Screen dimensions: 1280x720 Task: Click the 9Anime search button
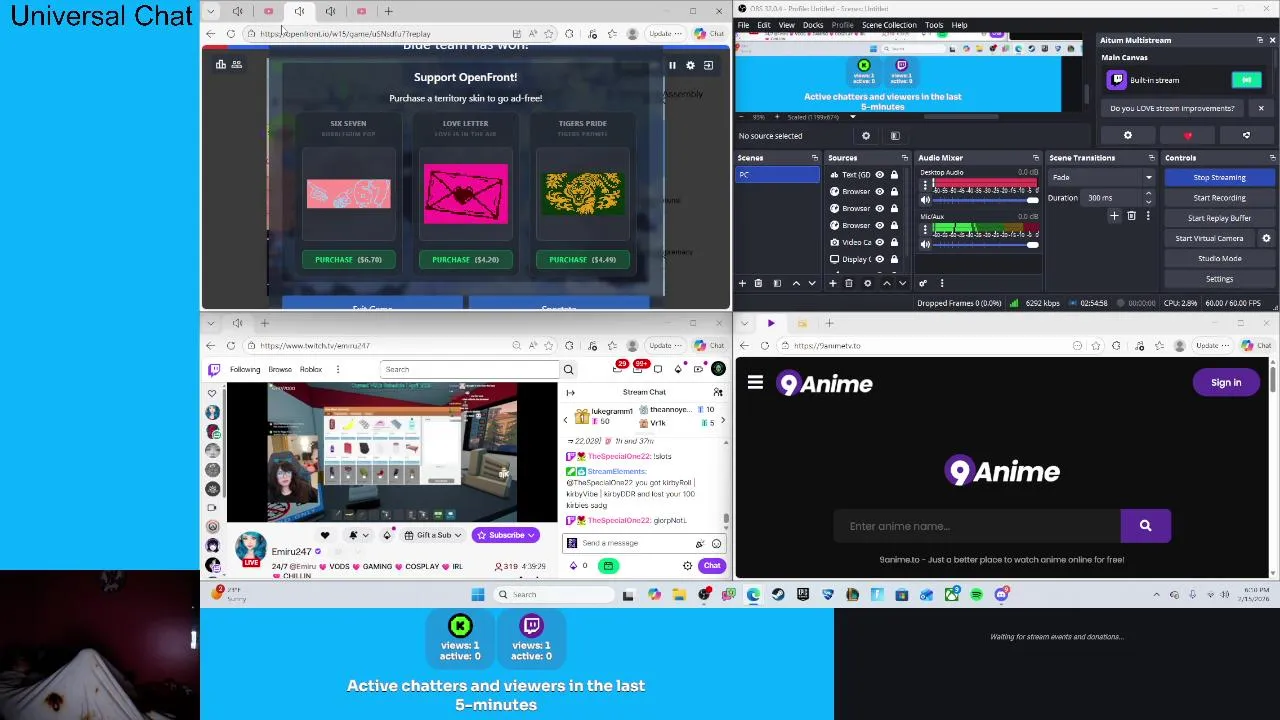[1145, 526]
